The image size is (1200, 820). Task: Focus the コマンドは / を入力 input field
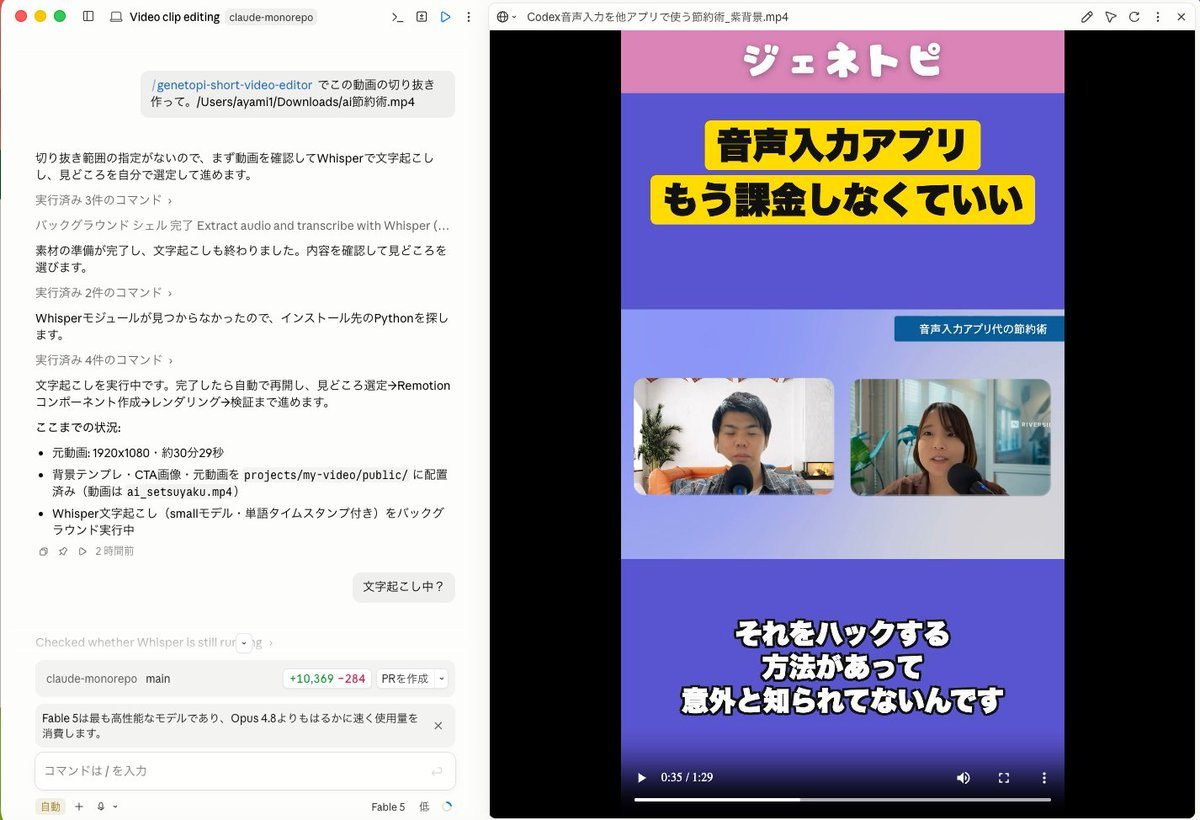245,771
